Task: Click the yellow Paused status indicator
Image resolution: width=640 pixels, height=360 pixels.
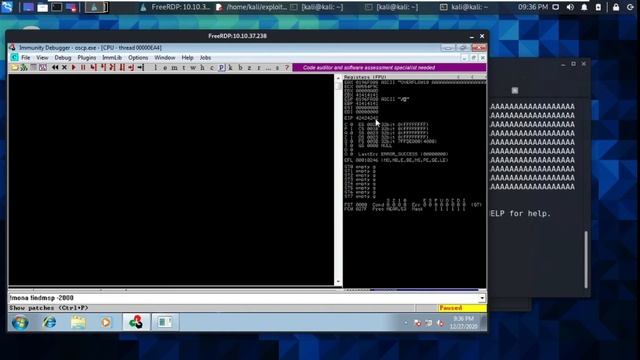Action: (462, 308)
